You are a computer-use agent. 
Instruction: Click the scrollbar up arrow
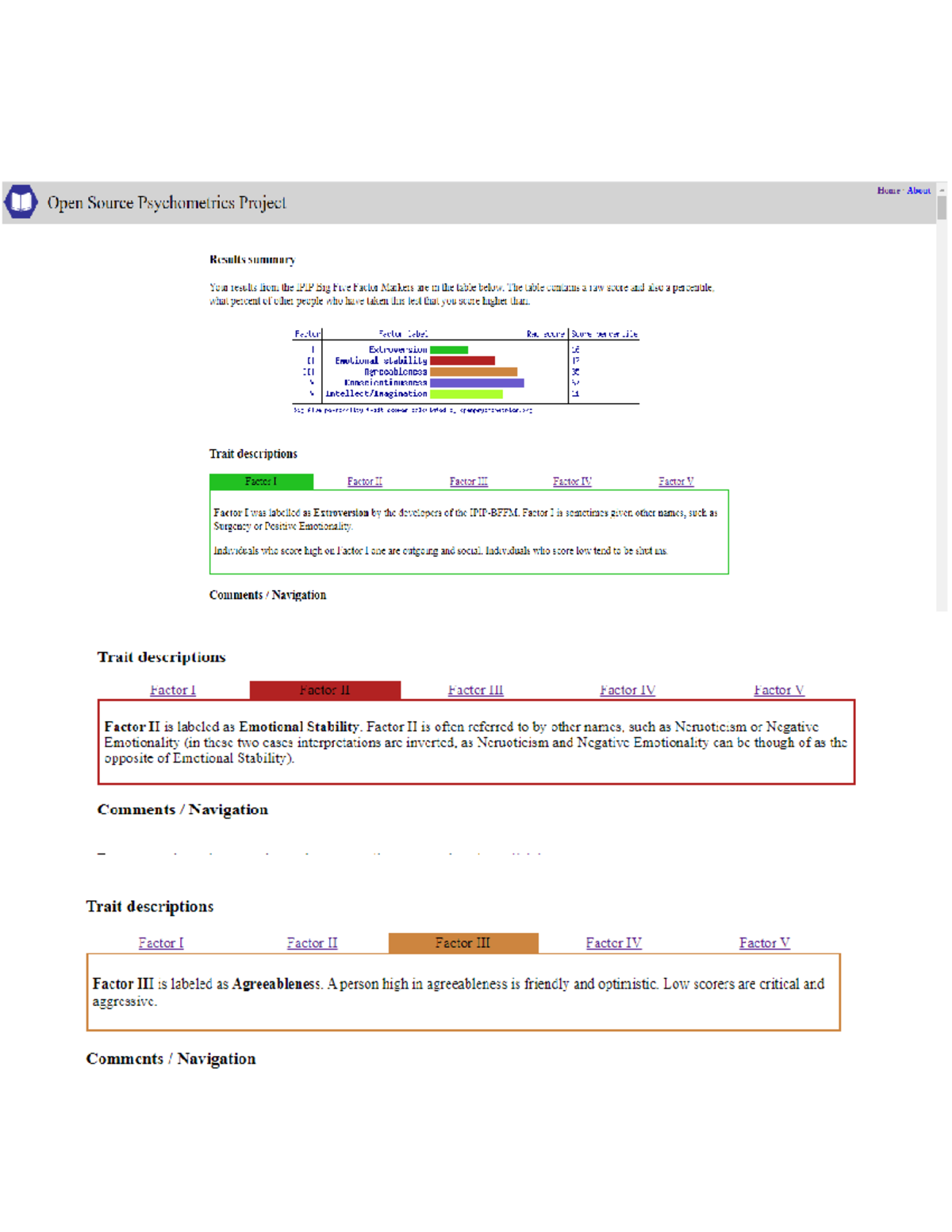[x=942, y=190]
